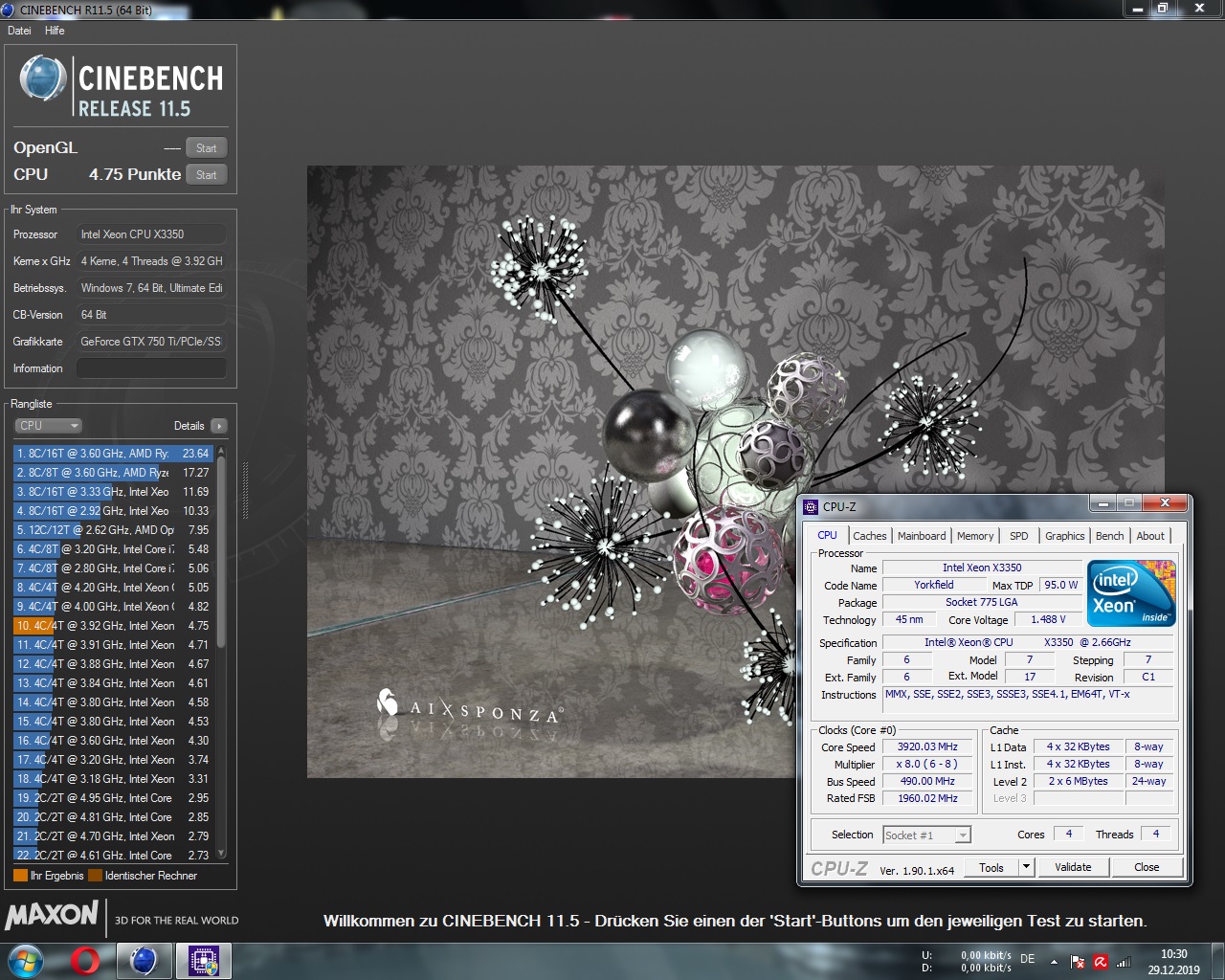Image resolution: width=1225 pixels, height=980 pixels.
Task: Open the SPD tab in CPU-Z
Action: pos(1019,536)
